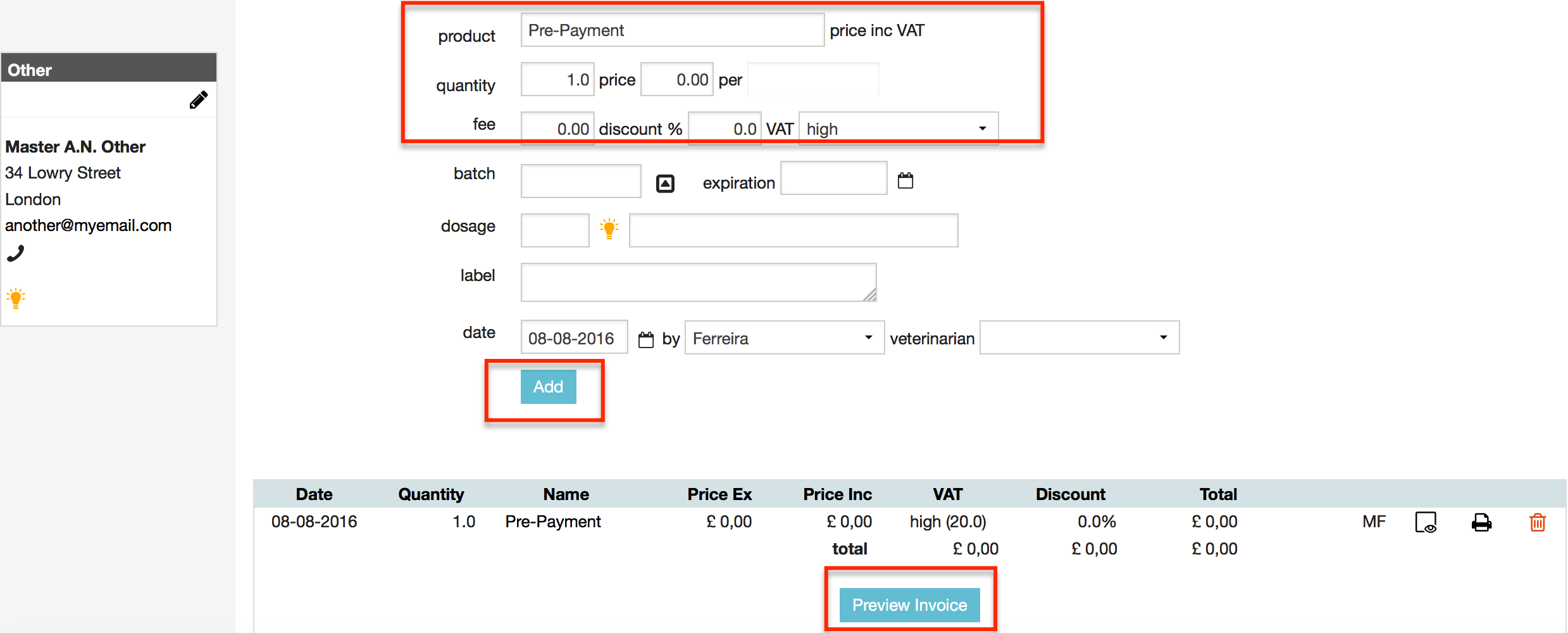Click the another@myemail.com email address
Screen dimensions: 1568x633
88,225
